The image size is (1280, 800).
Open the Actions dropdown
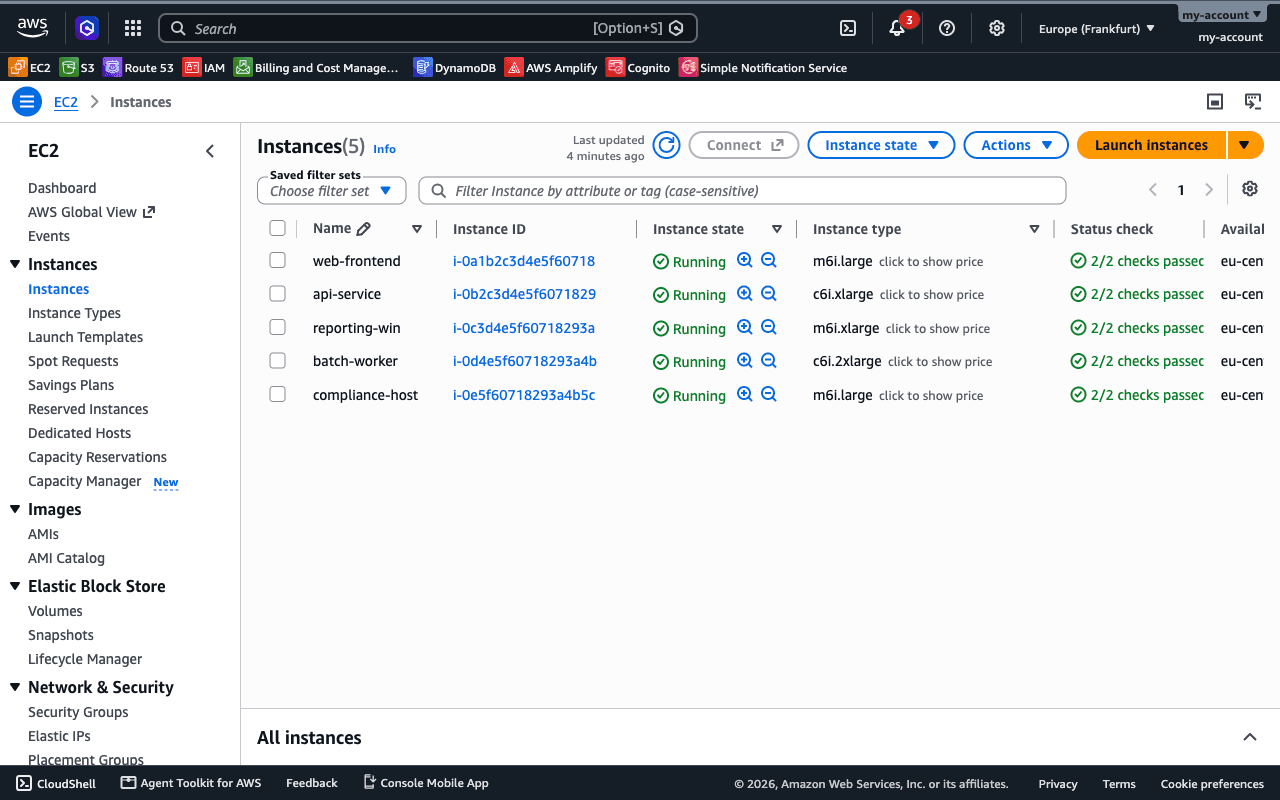point(1016,145)
